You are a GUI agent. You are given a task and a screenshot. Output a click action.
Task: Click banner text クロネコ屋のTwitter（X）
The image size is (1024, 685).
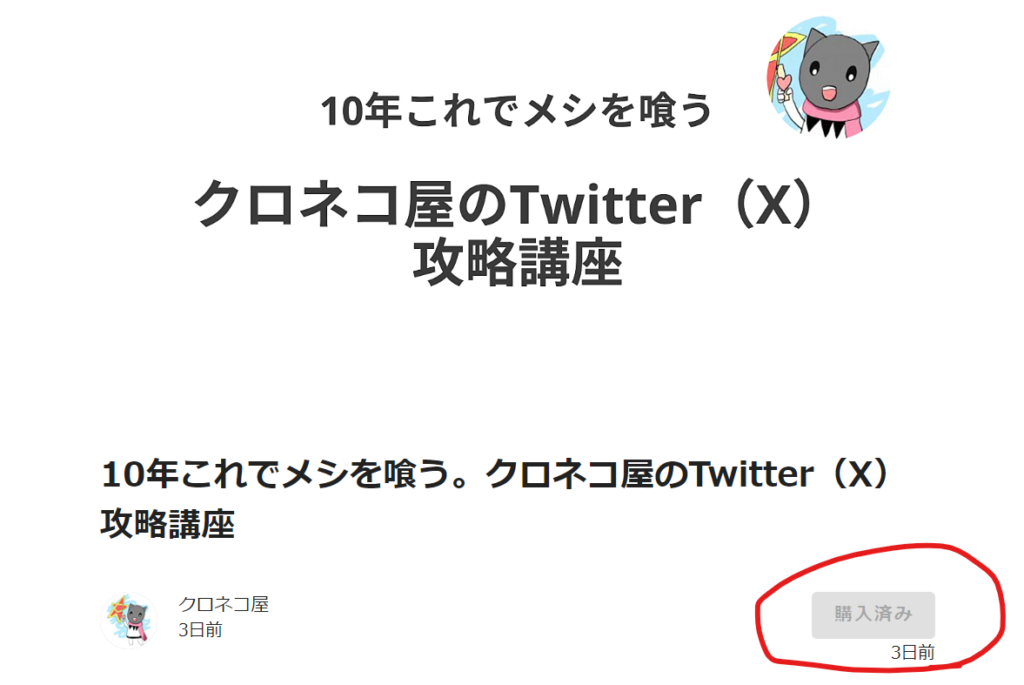pos(504,204)
